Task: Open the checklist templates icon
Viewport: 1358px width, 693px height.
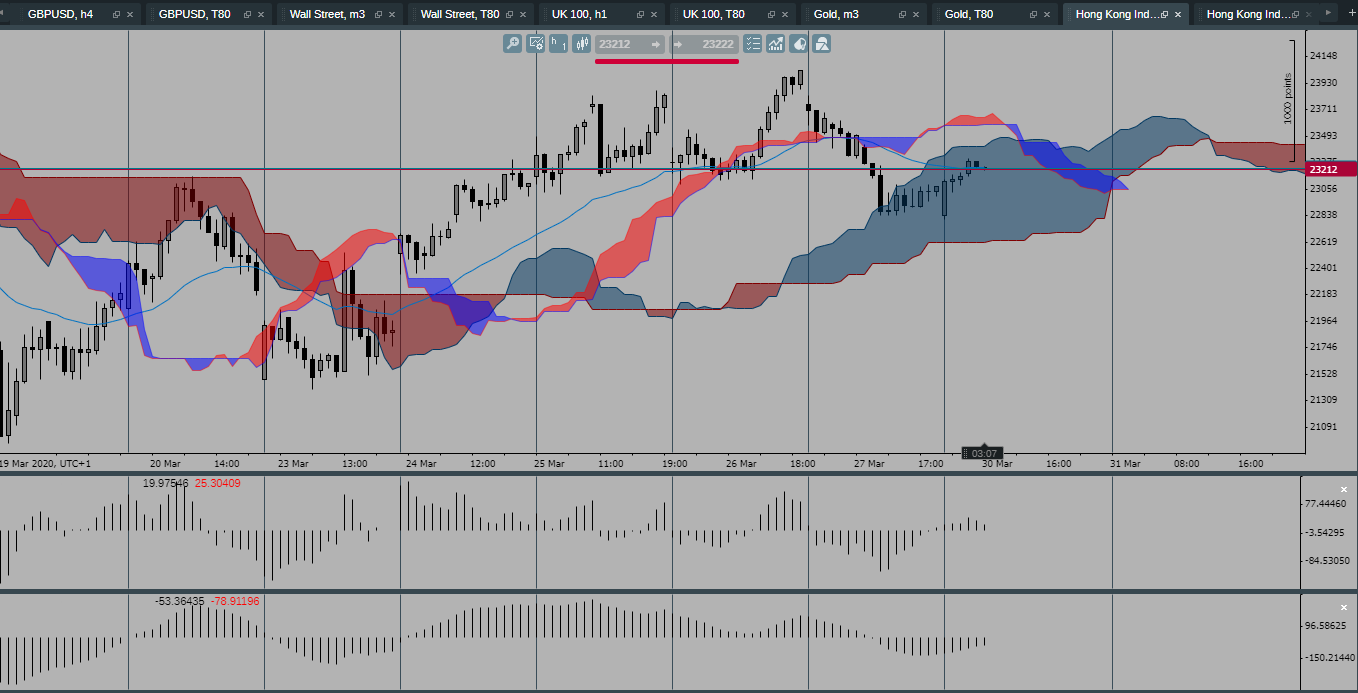Action: [753, 44]
